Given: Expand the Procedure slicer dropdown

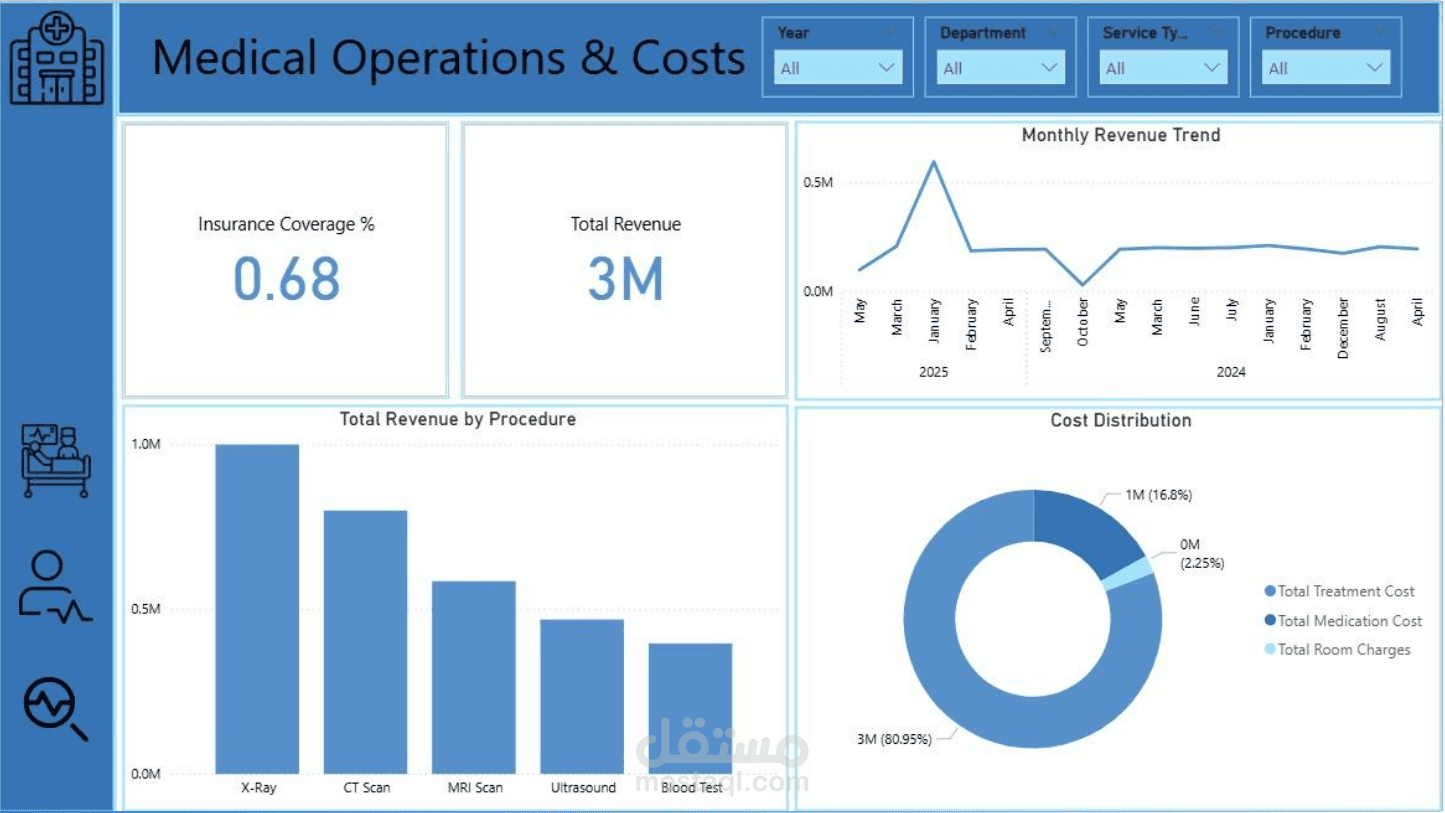Looking at the screenshot, I should 1326,68.
